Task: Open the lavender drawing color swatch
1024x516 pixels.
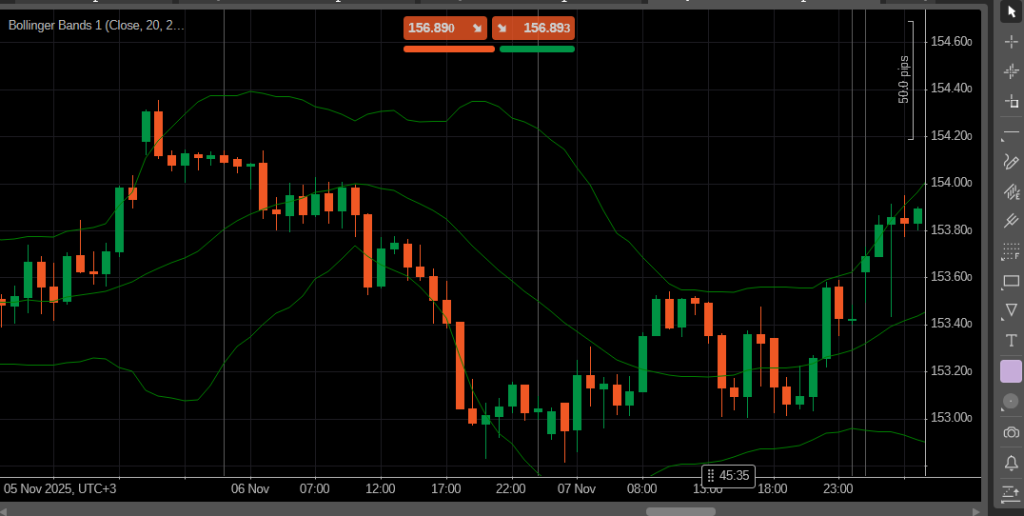Action: coord(1011,371)
